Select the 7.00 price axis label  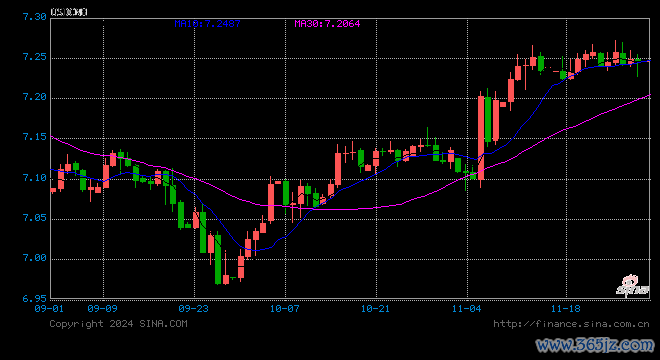point(35,258)
